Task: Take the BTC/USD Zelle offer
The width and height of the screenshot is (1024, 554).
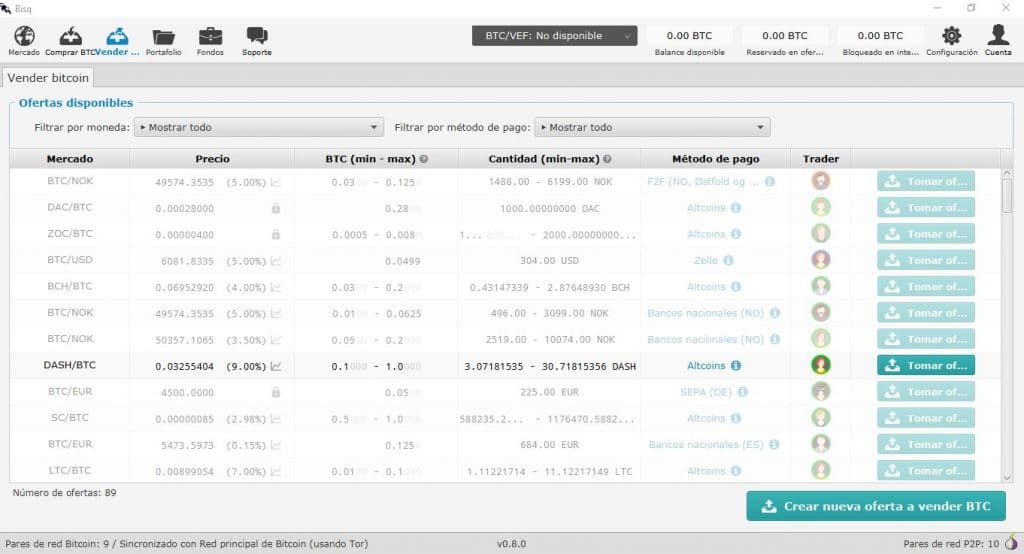Action: coord(926,260)
